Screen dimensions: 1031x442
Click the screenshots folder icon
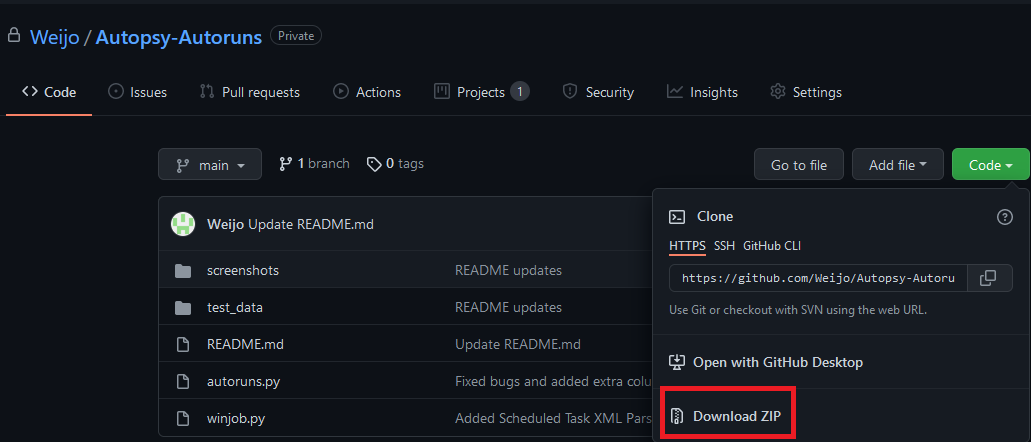point(183,270)
